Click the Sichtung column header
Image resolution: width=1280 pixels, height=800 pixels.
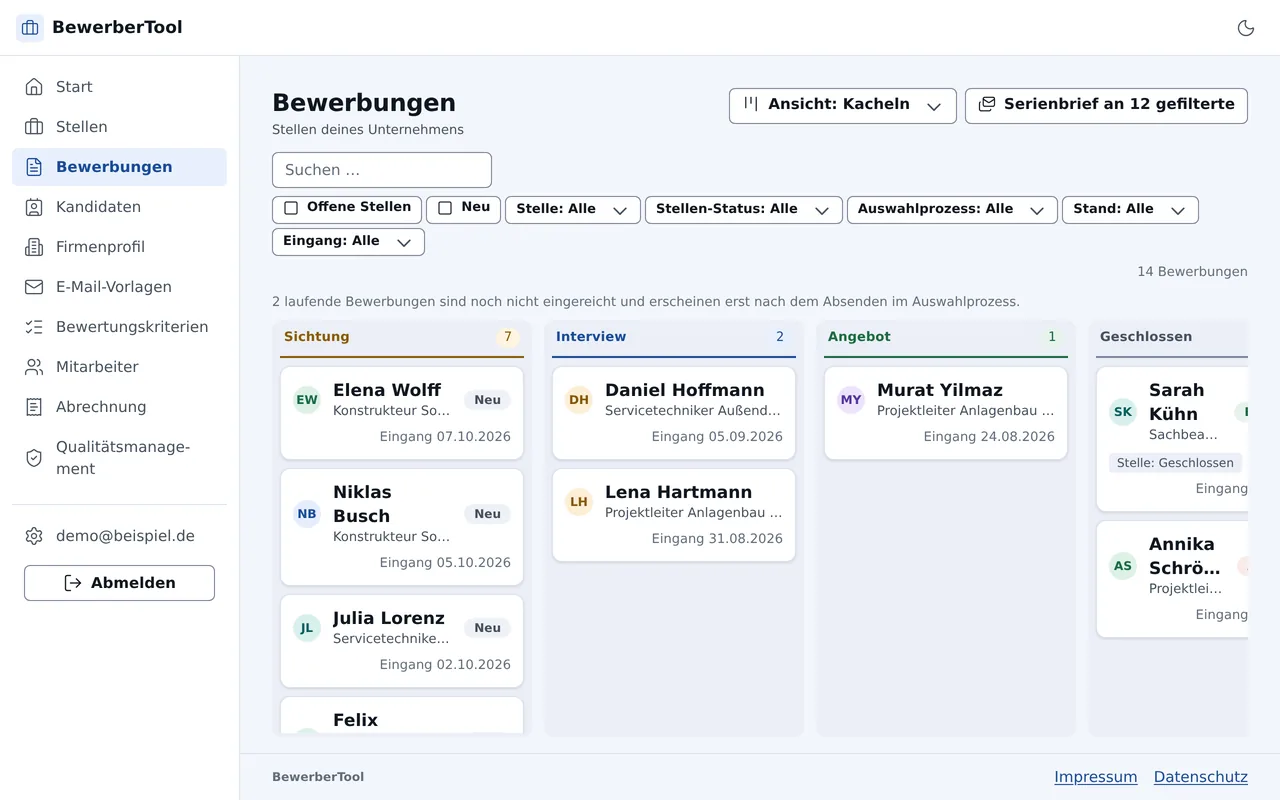(x=402, y=338)
